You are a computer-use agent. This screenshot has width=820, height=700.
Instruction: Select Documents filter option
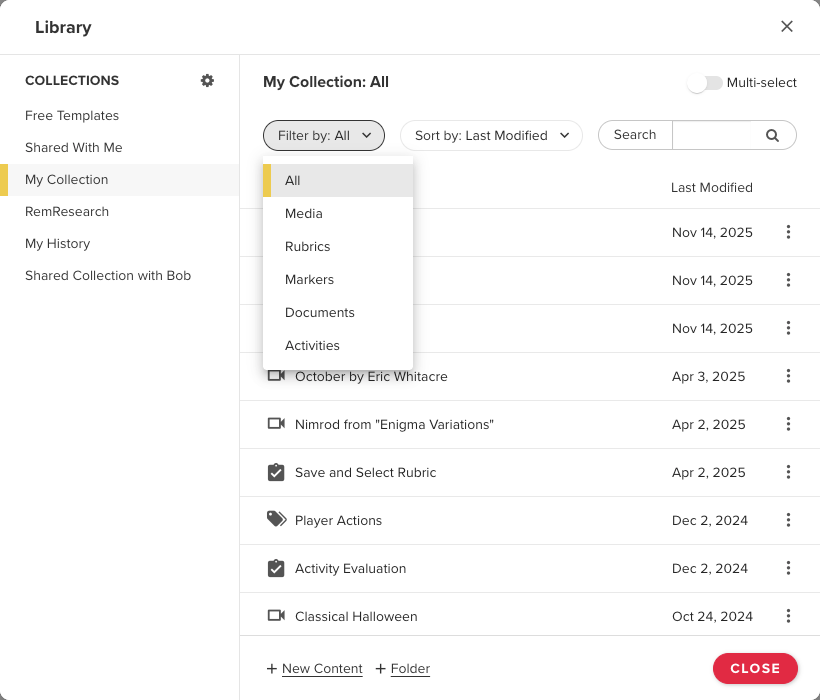point(319,312)
